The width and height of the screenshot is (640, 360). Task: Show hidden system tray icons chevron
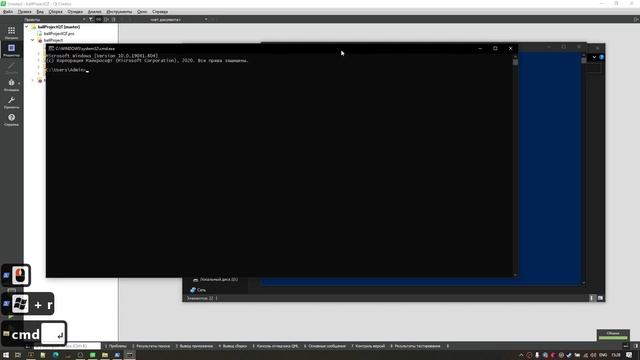click(521, 355)
